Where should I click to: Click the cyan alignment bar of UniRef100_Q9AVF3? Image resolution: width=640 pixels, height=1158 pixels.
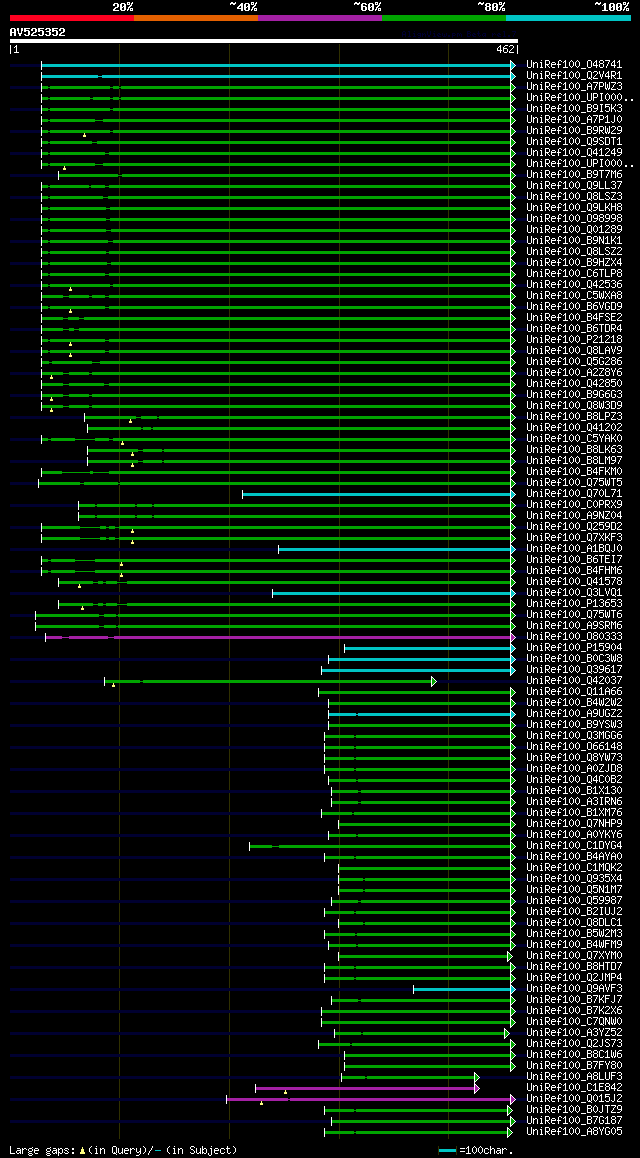click(x=464, y=989)
